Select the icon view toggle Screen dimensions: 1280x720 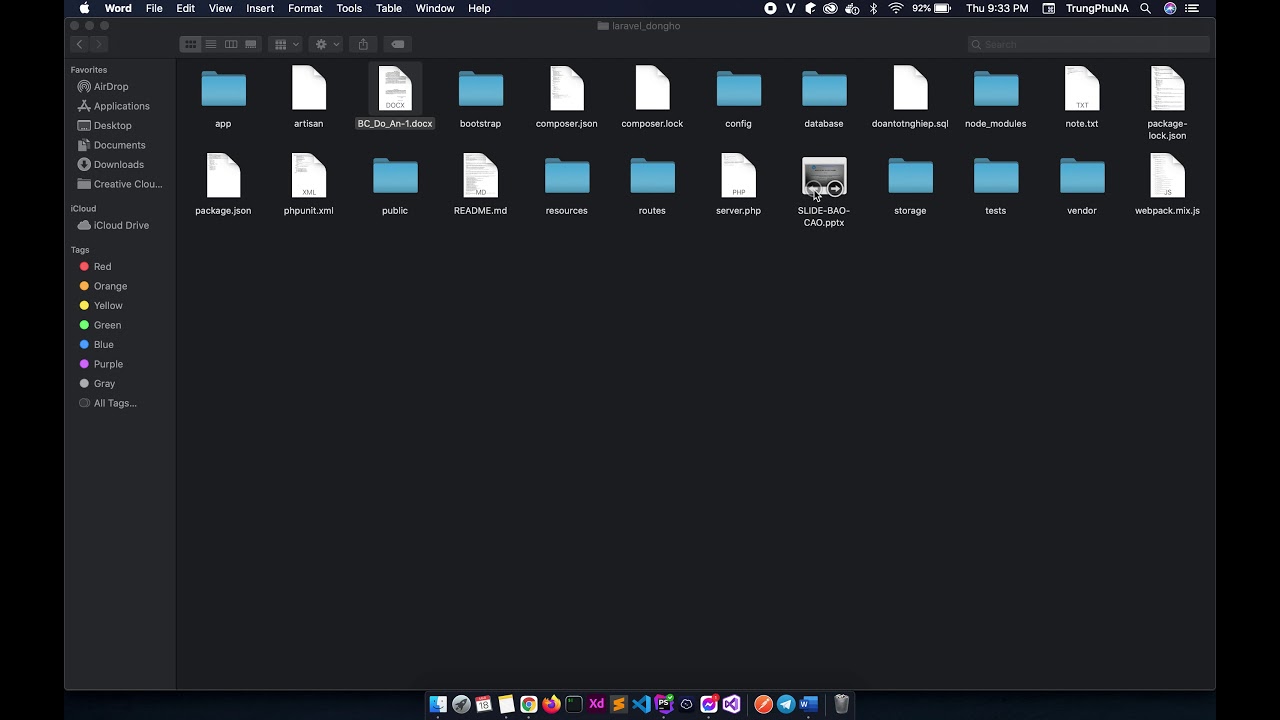(x=190, y=44)
